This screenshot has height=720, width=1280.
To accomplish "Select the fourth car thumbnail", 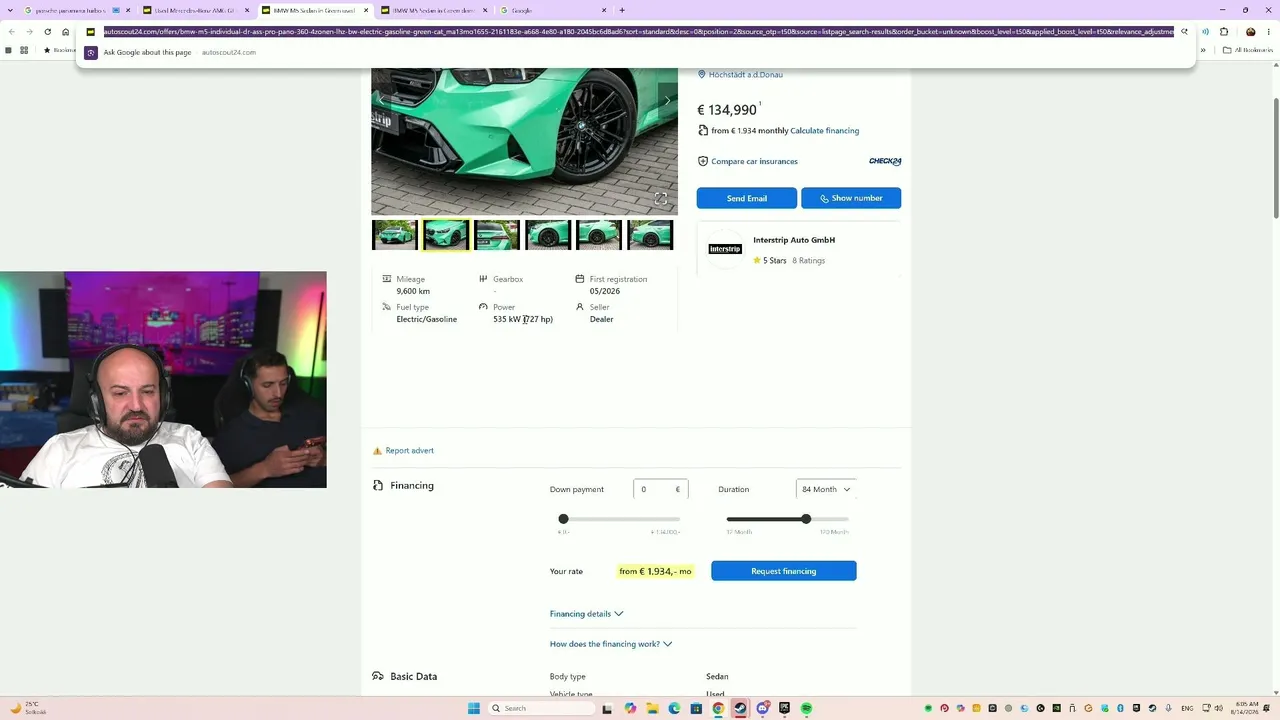I will [x=548, y=235].
